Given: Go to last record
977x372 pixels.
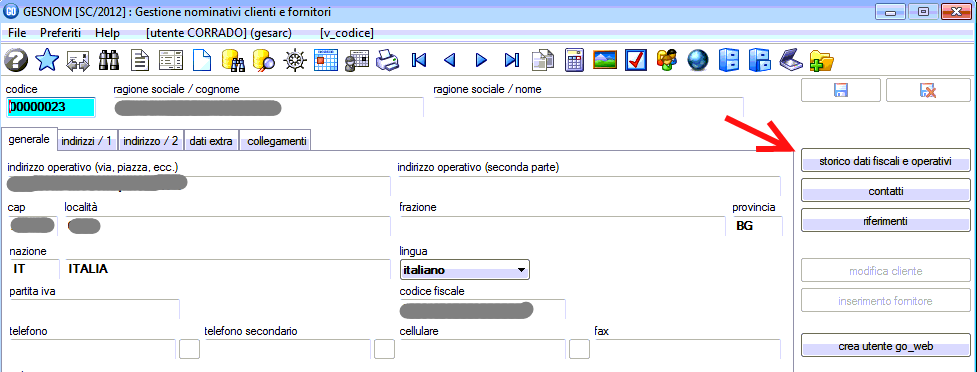Looking at the screenshot, I should [512, 60].
